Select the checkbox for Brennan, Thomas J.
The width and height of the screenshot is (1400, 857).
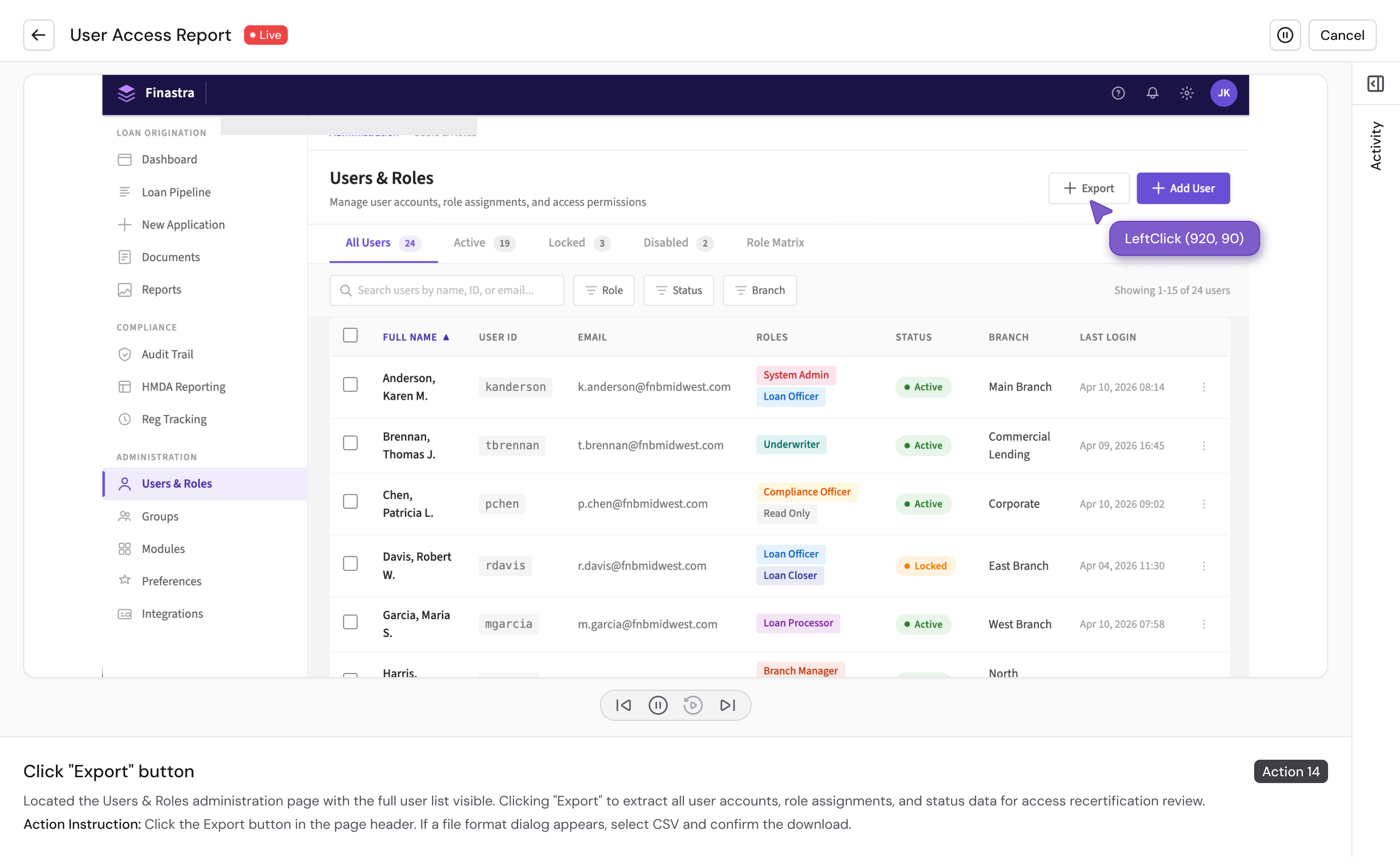pyautogui.click(x=350, y=443)
